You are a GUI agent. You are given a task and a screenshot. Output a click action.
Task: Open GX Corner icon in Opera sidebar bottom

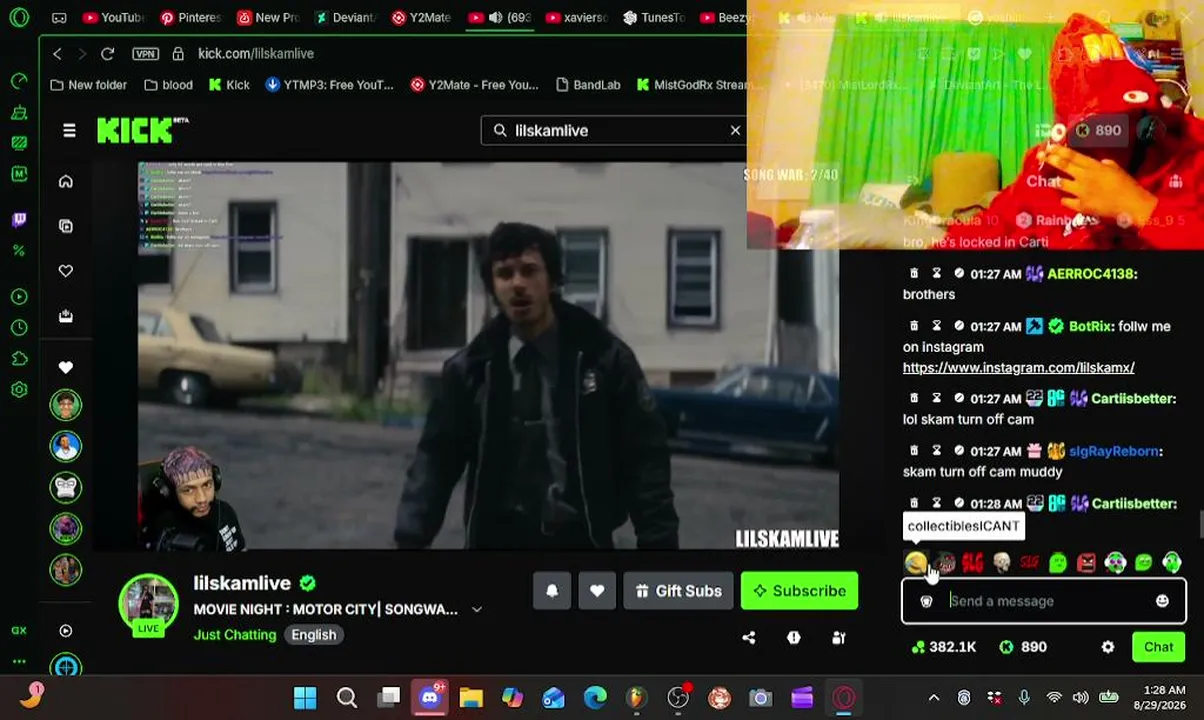point(19,630)
